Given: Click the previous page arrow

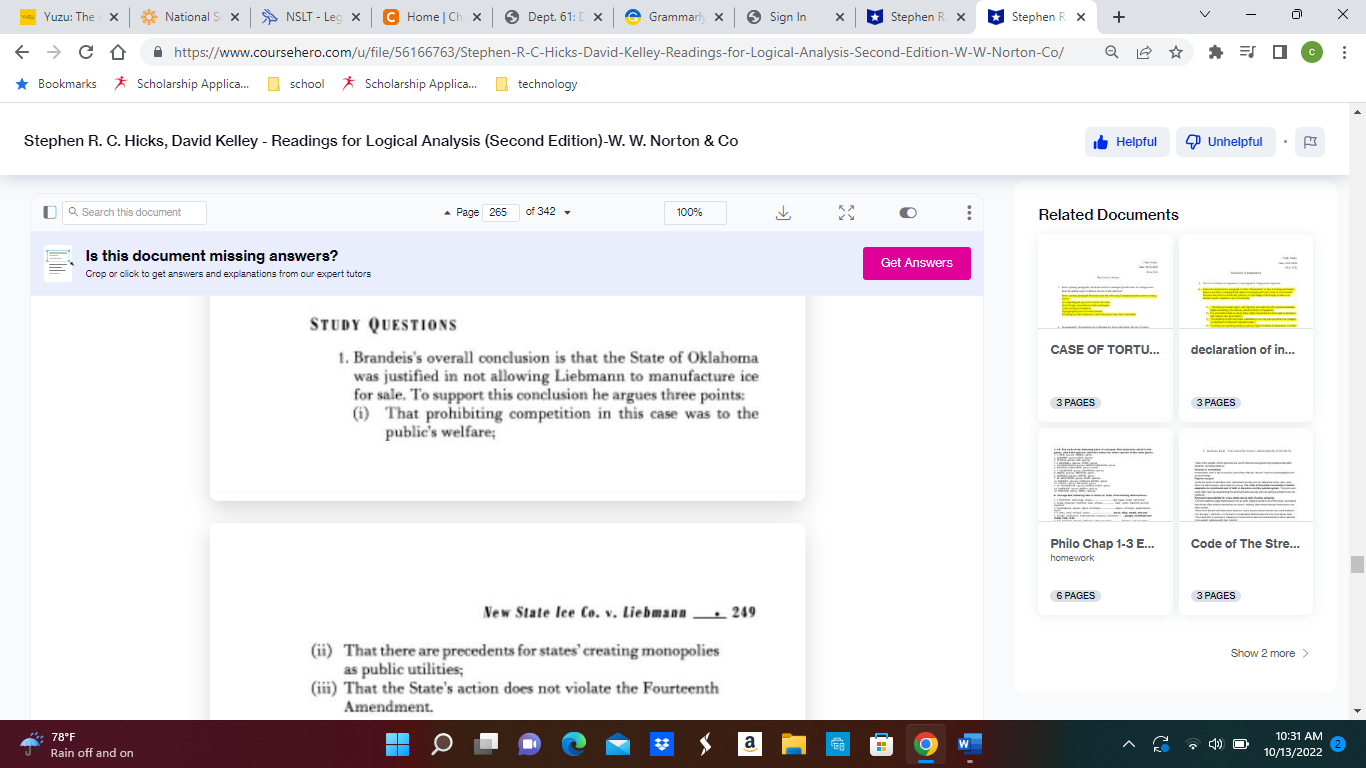Looking at the screenshot, I should [448, 212].
